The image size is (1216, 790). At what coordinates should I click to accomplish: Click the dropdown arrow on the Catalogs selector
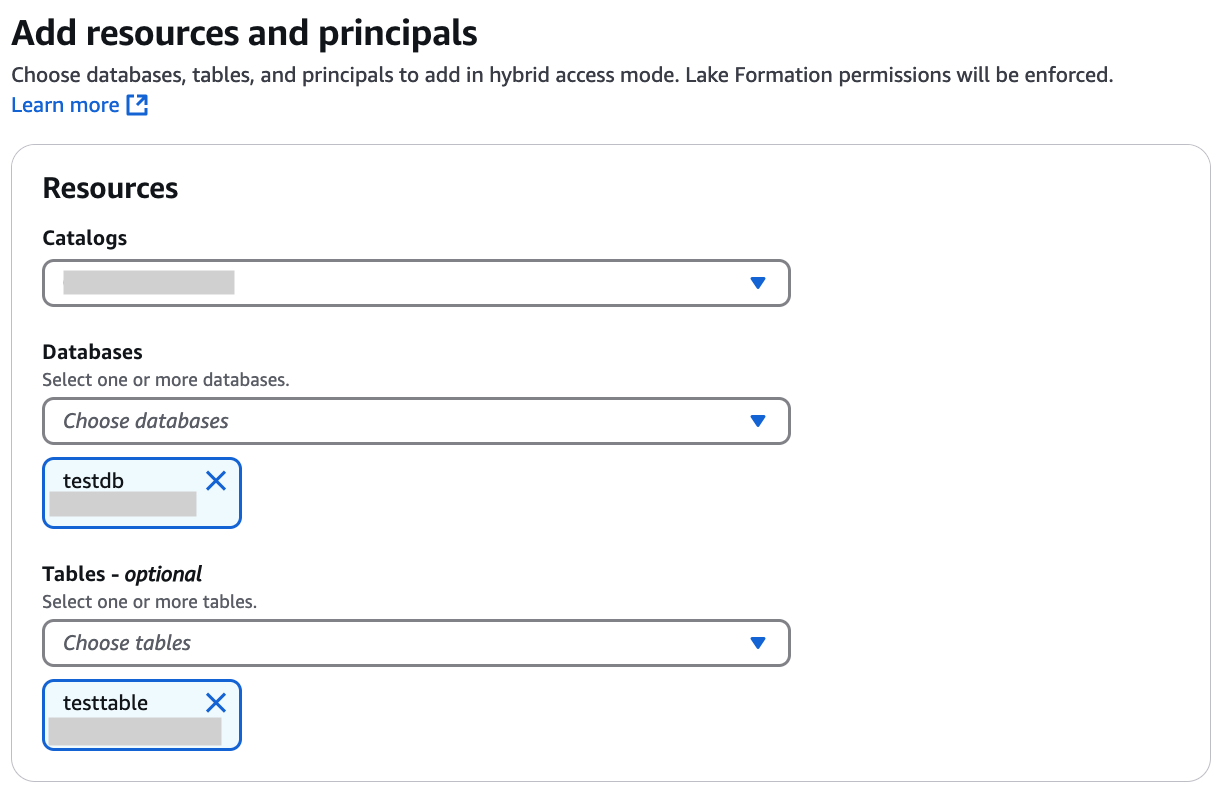tap(758, 283)
